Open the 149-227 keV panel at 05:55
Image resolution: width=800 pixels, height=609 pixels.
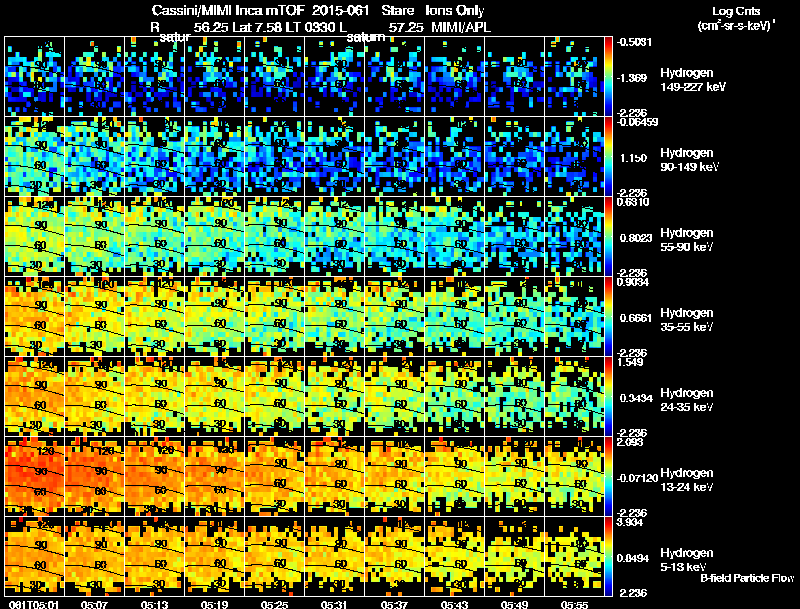click(574, 77)
